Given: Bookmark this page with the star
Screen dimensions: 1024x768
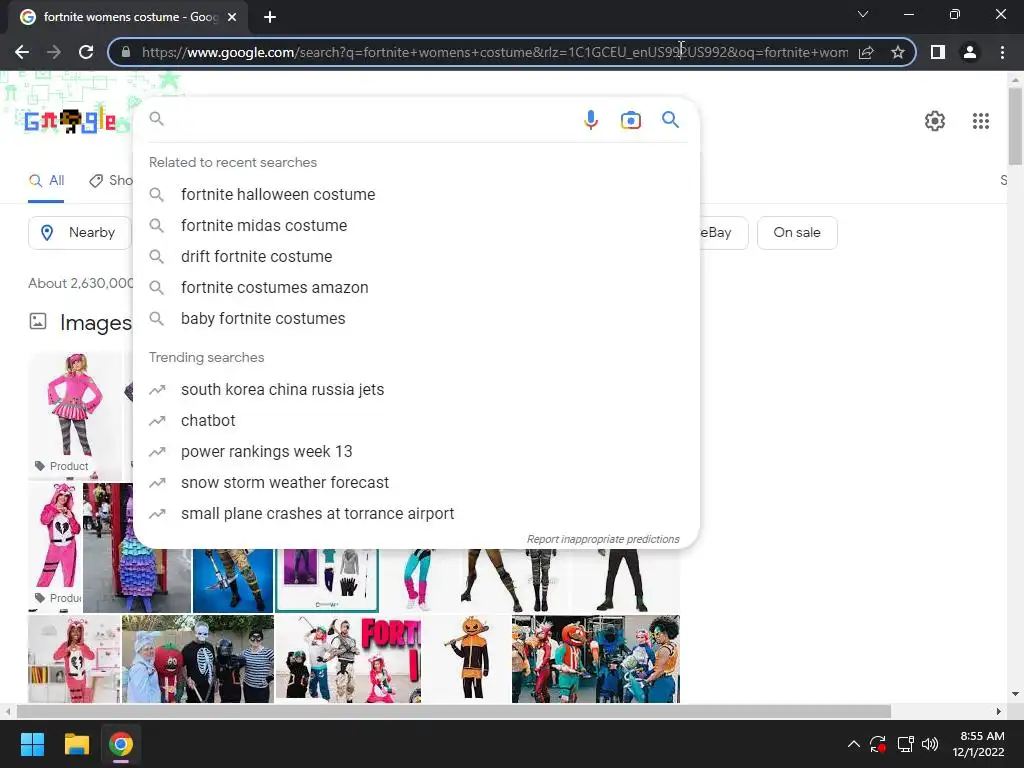Looking at the screenshot, I should pyautogui.click(x=898, y=52).
